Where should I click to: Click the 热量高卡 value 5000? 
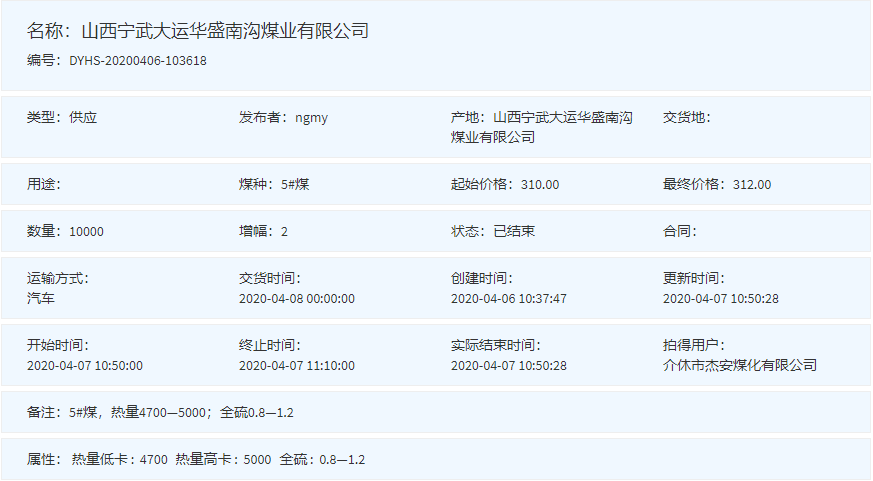[x=257, y=460]
